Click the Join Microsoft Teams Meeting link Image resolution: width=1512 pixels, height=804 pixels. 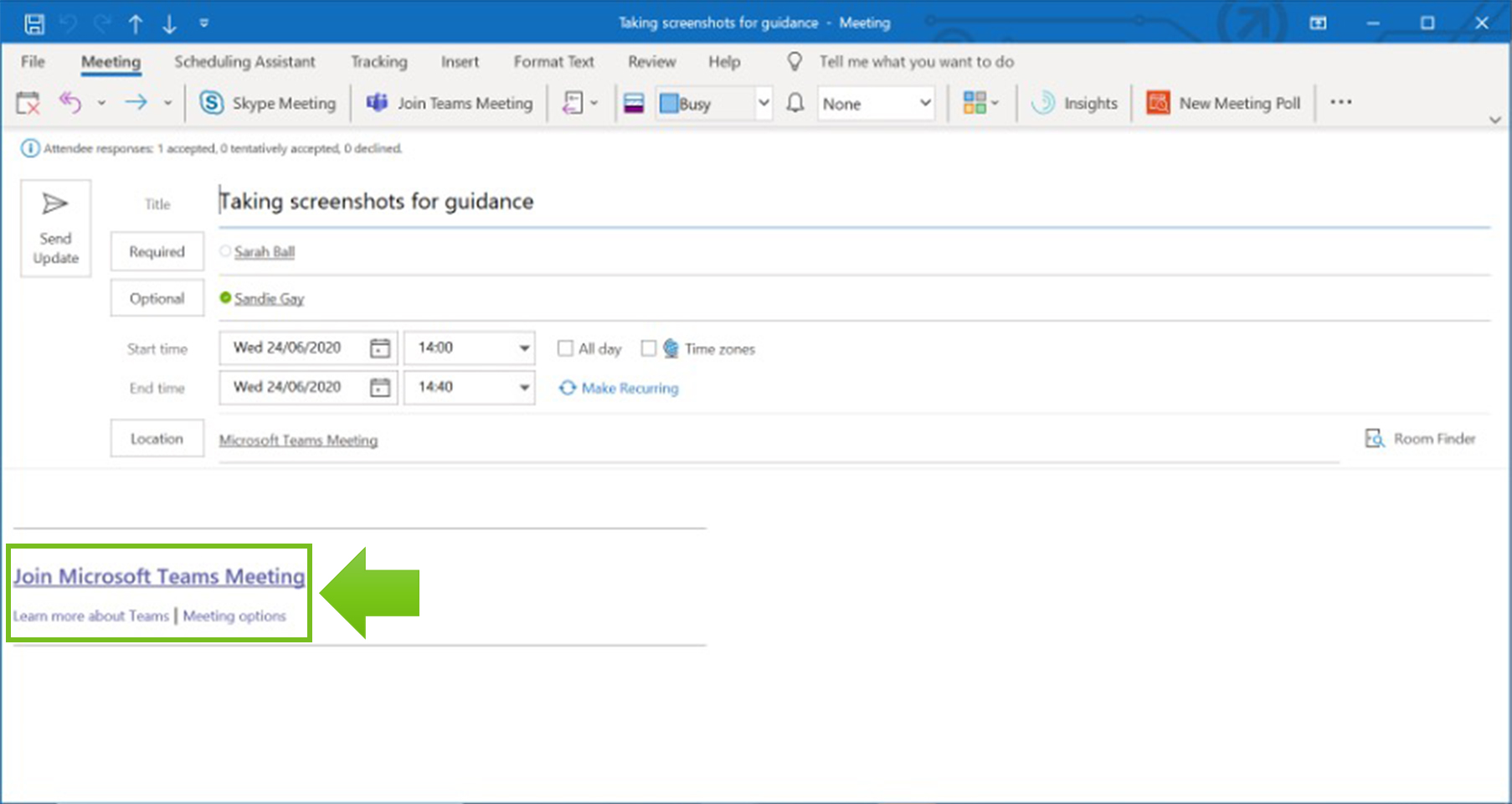[x=159, y=576]
